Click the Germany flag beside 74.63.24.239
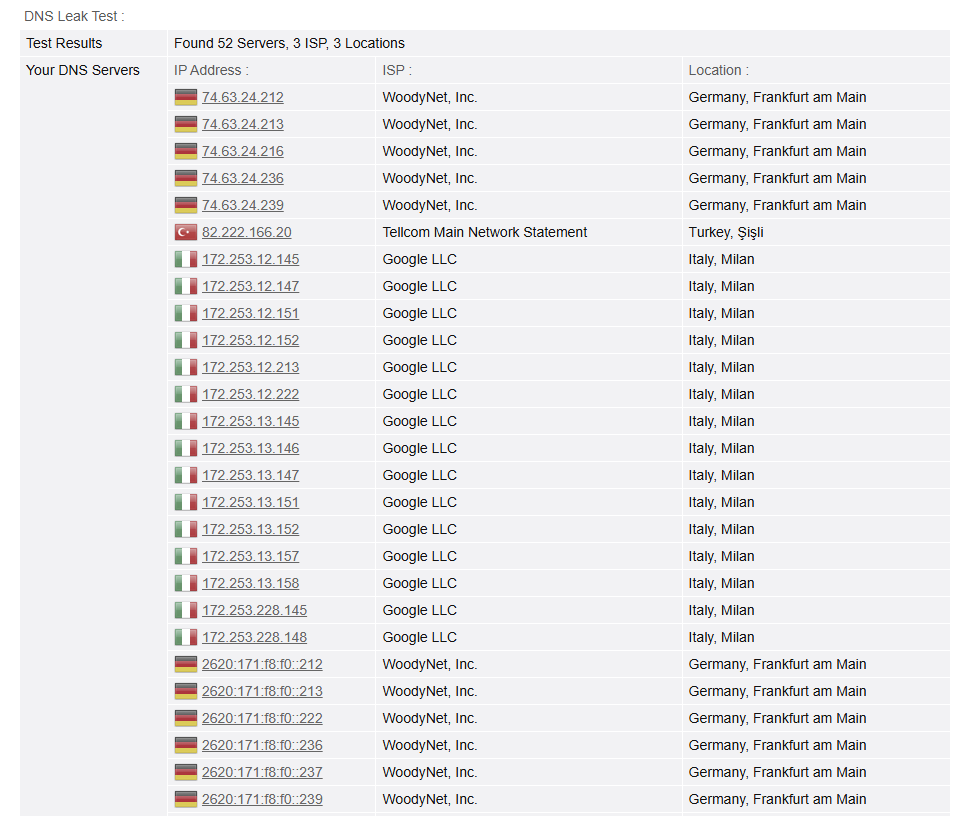The height and width of the screenshot is (816, 966). (x=186, y=206)
